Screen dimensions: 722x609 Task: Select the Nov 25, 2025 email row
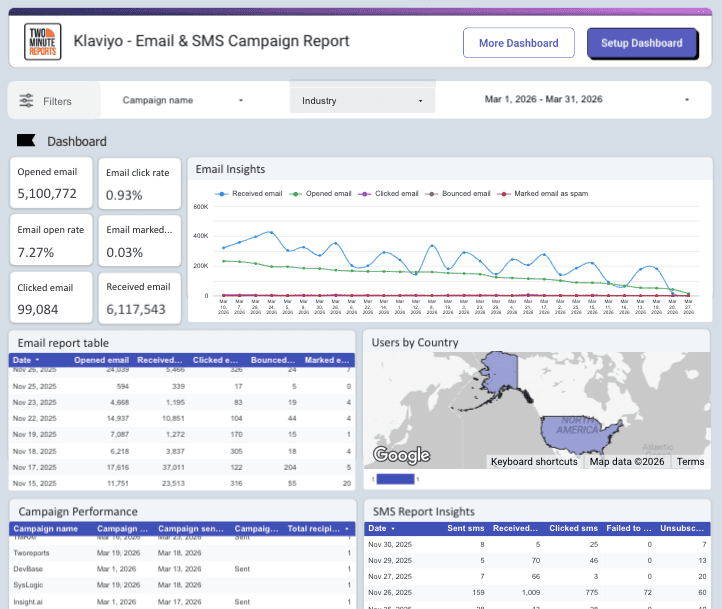click(x=182, y=386)
